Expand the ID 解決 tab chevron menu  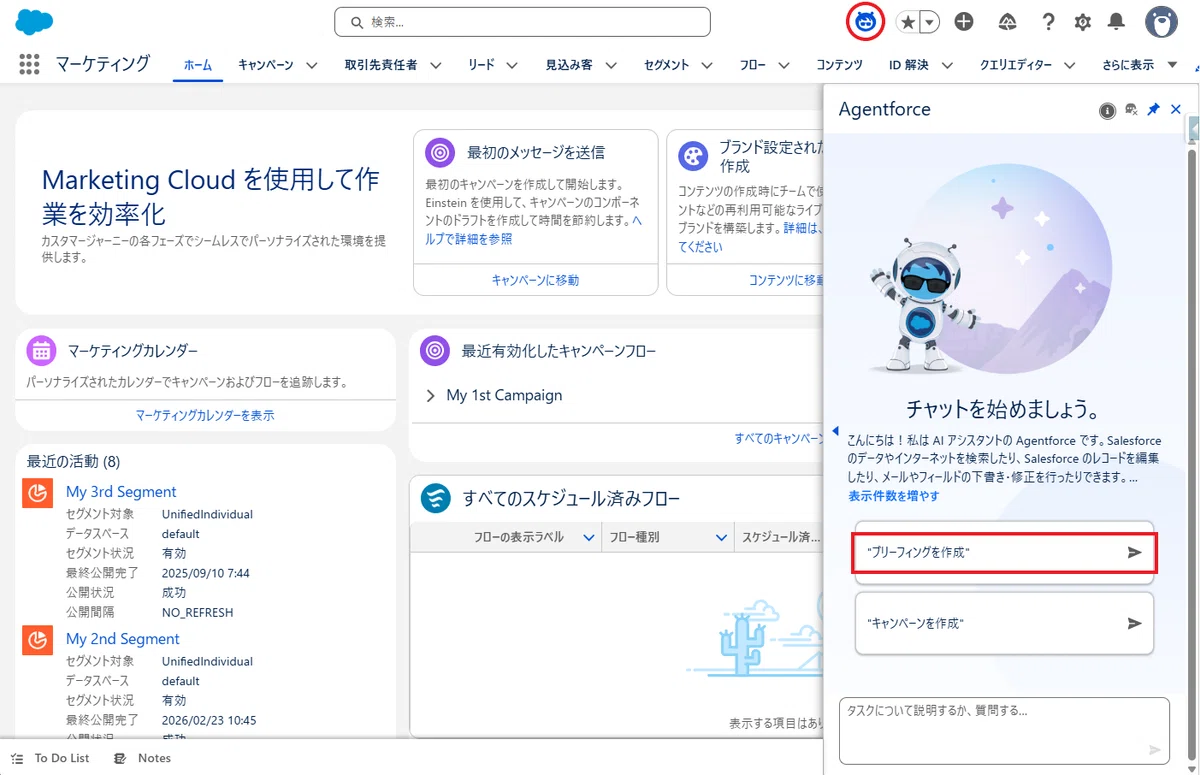pyautogui.click(x=947, y=66)
